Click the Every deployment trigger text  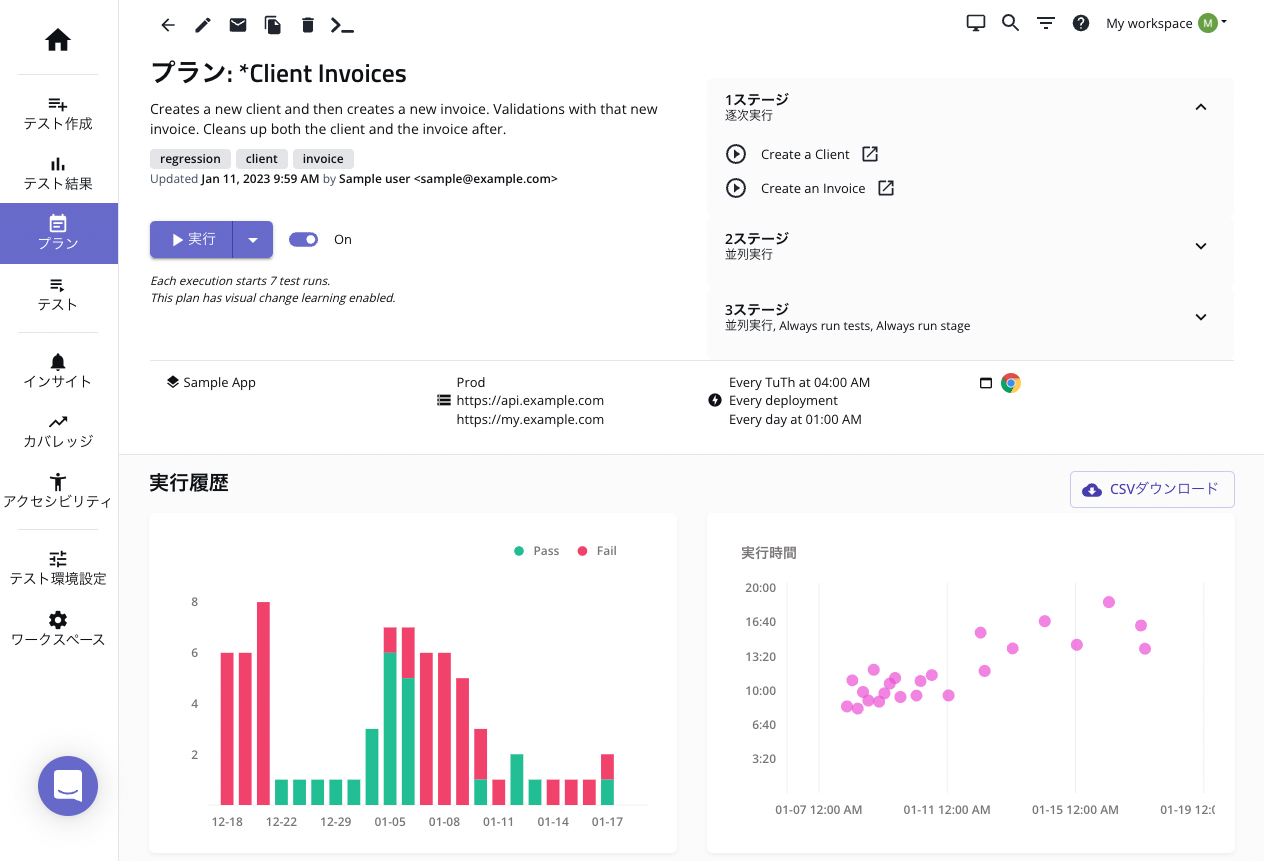click(783, 401)
